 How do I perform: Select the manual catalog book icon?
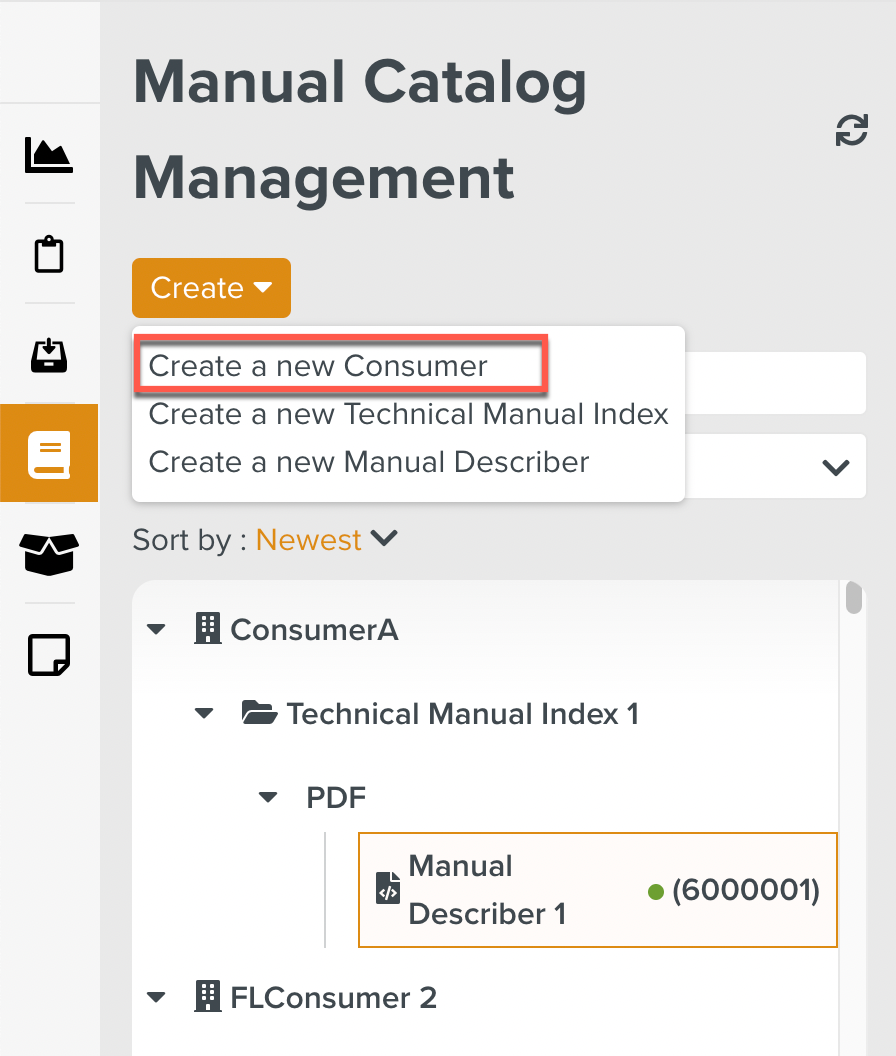49,454
